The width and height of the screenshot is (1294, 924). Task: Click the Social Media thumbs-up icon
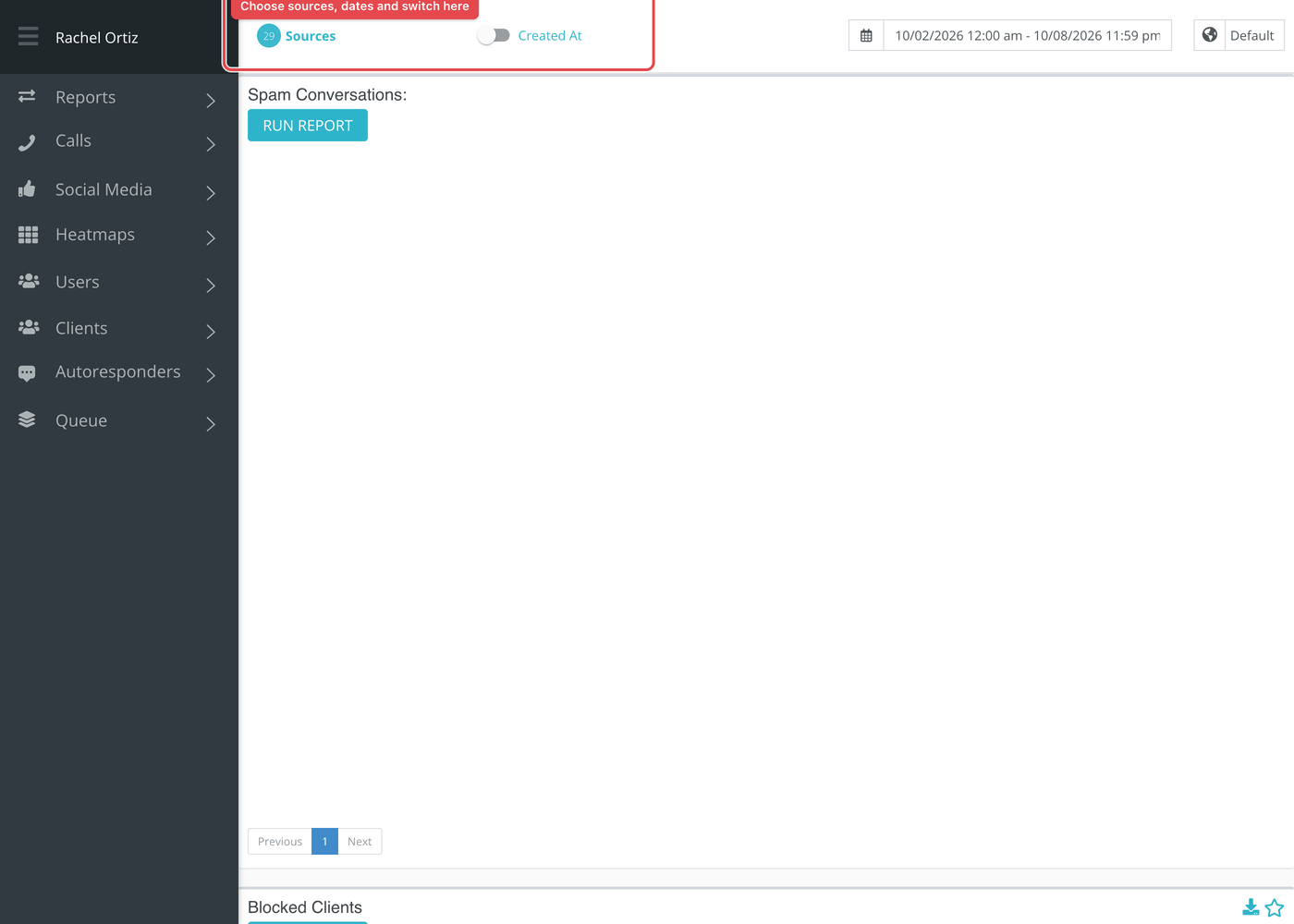[27, 188]
